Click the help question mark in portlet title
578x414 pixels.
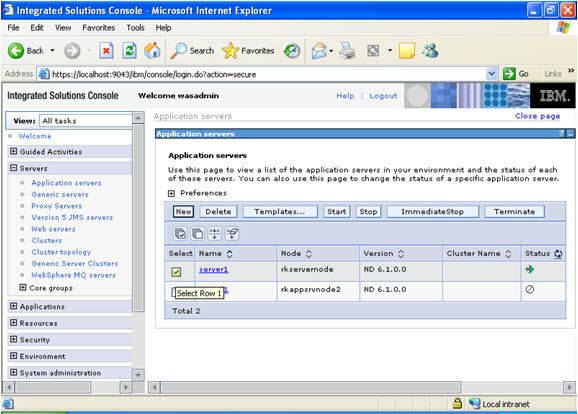pyautogui.click(x=561, y=133)
